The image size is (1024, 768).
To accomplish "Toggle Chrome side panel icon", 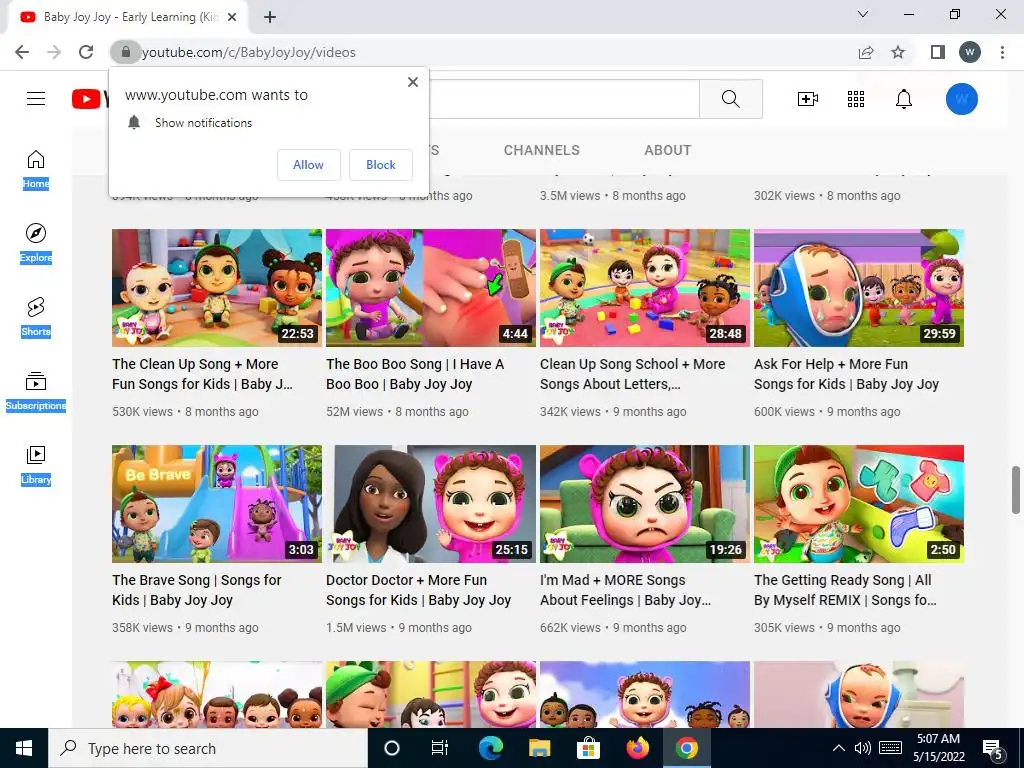I will (x=938, y=52).
